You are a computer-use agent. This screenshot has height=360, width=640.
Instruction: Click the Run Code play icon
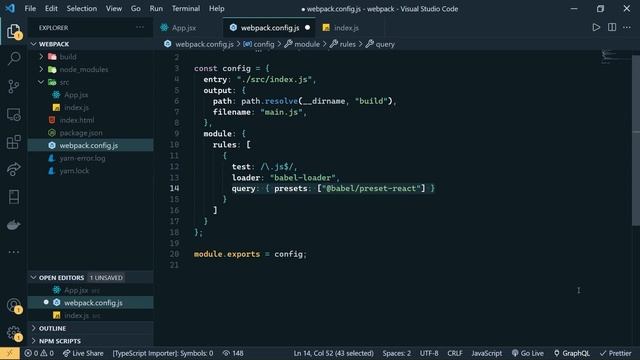[x=596, y=27]
